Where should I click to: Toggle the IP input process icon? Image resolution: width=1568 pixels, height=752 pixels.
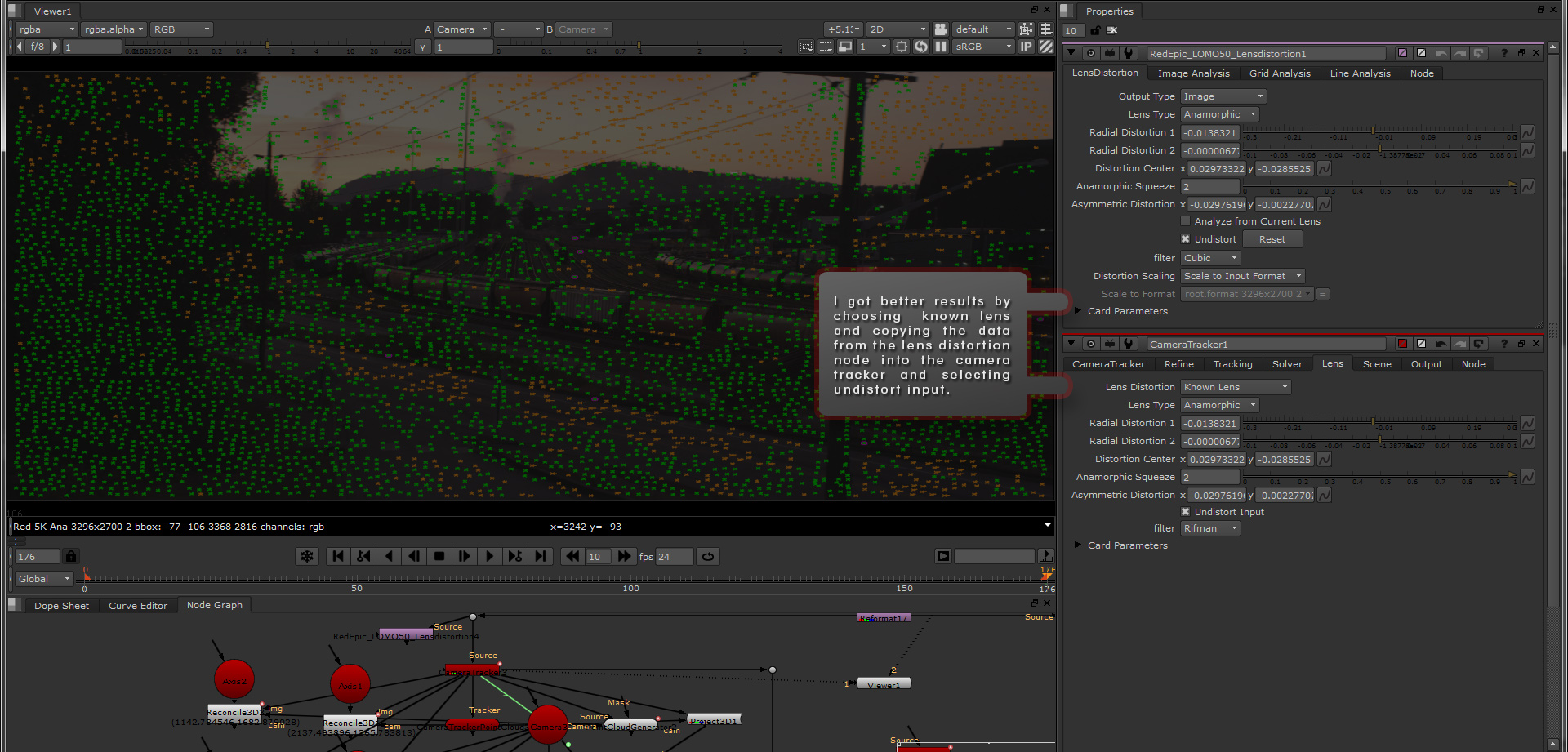click(x=1026, y=47)
